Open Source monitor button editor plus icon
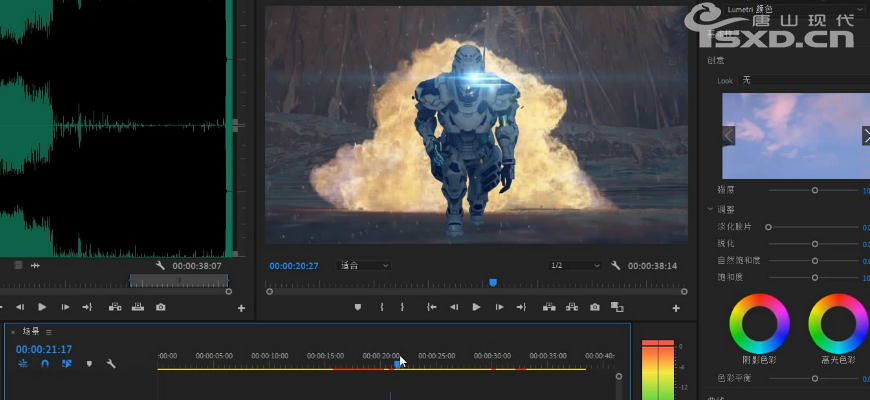The width and height of the screenshot is (870, 400). tap(241, 308)
